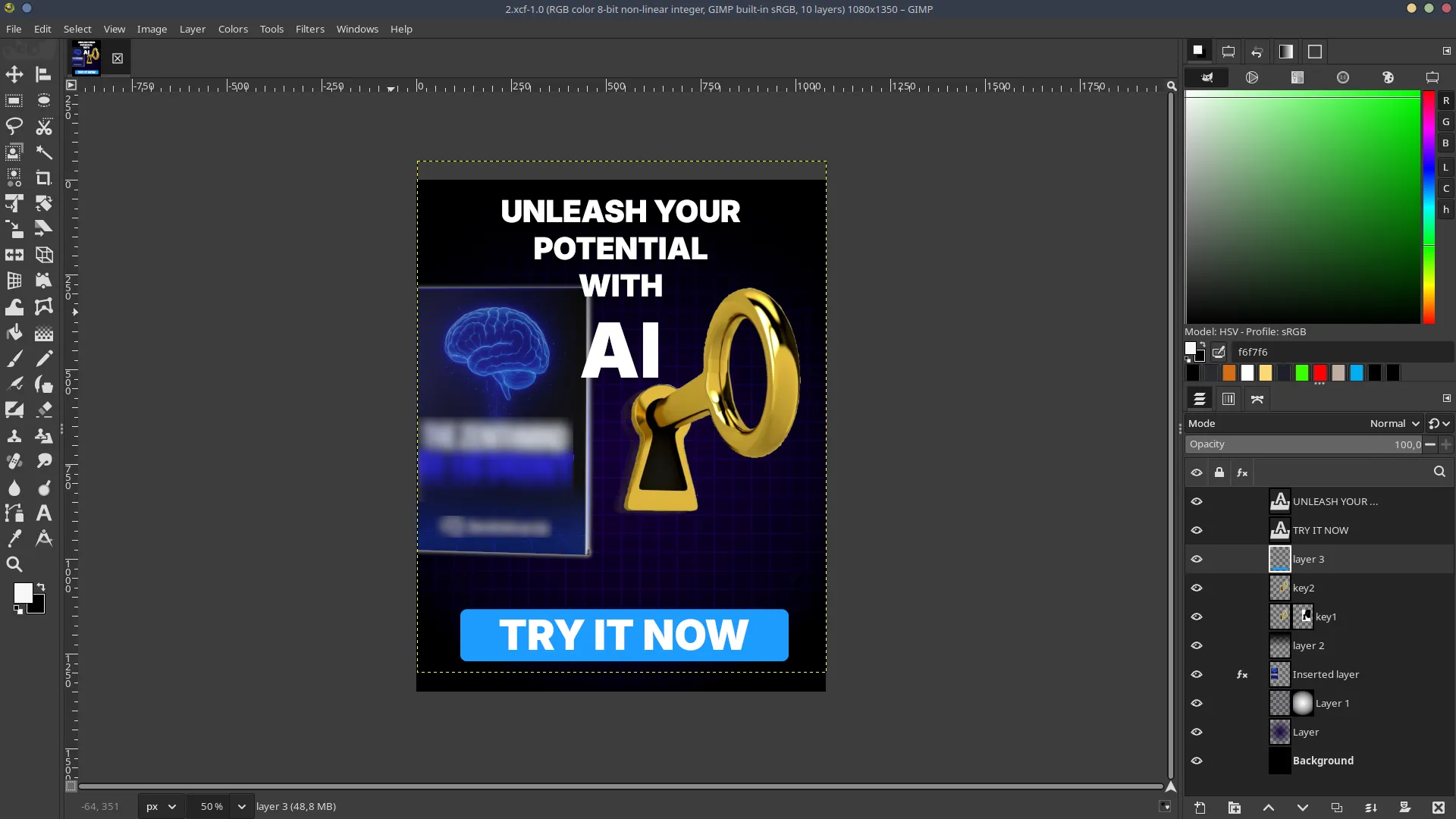Viewport: 1456px width, 819px height.
Task: Select the Paths tool
Action: (14, 513)
